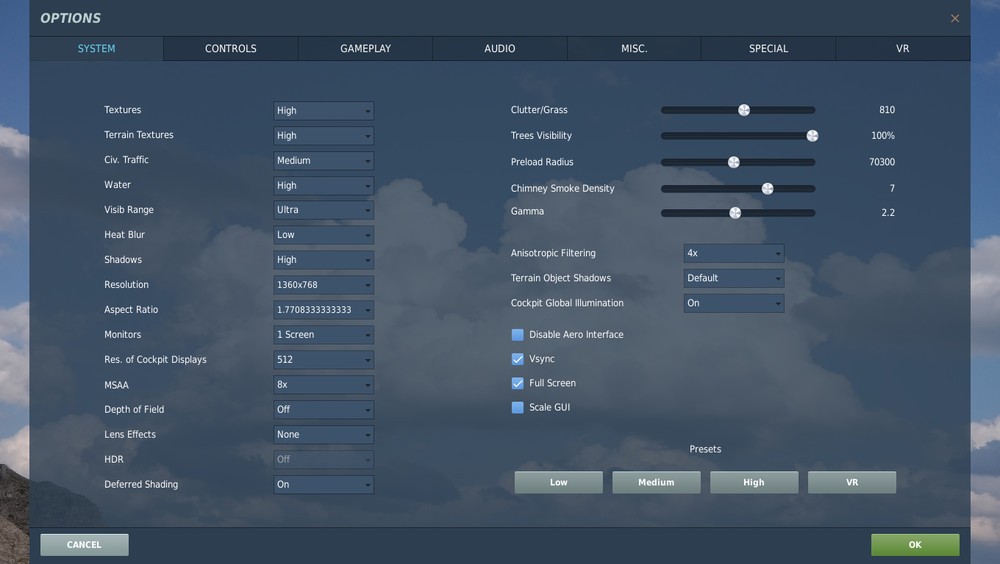
Task: Open the Shadows dropdown
Action: [x=323, y=260]
